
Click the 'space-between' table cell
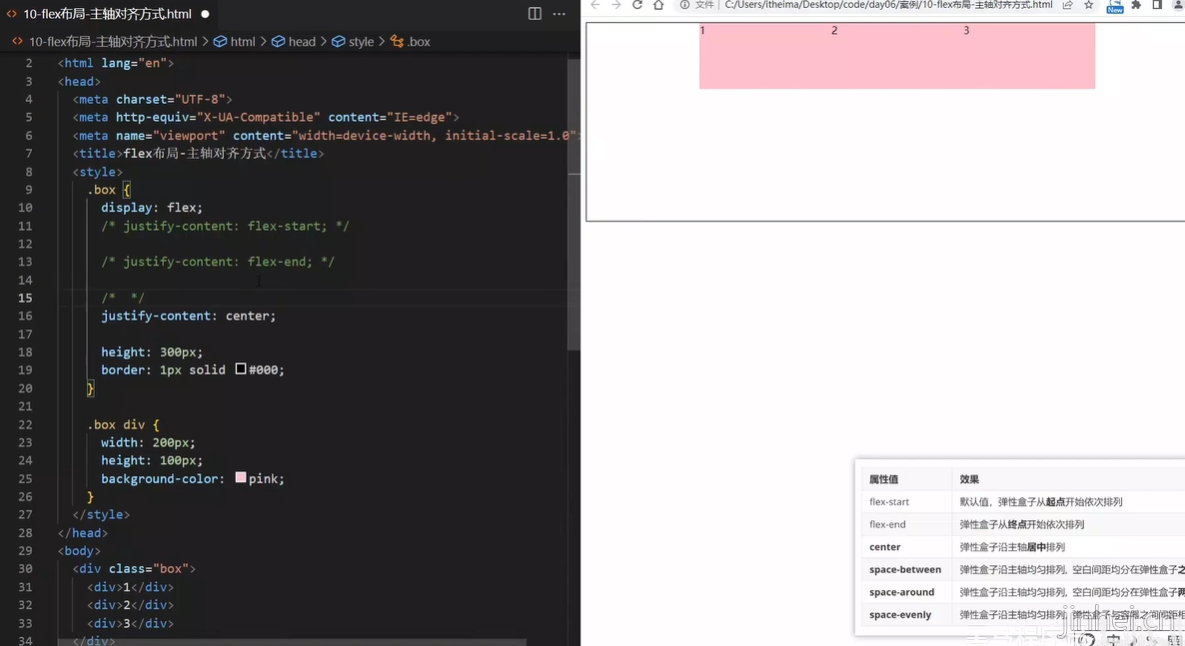tap(905, 570)
